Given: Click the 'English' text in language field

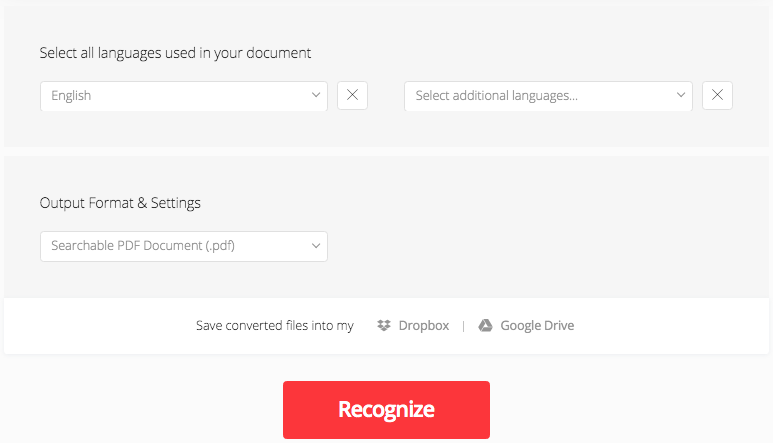Looking at the screenshot, I should coord(71,96).
